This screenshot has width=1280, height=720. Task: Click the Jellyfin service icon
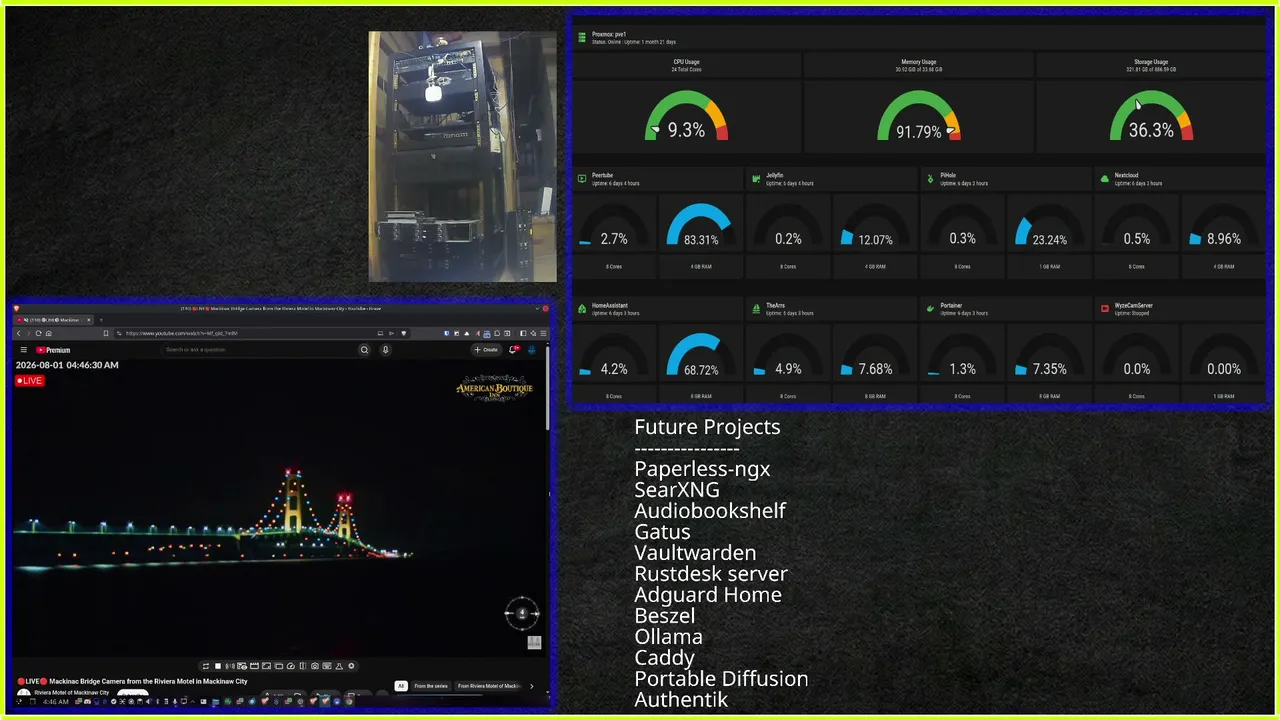pyautogui.click(x=756, y=179)
